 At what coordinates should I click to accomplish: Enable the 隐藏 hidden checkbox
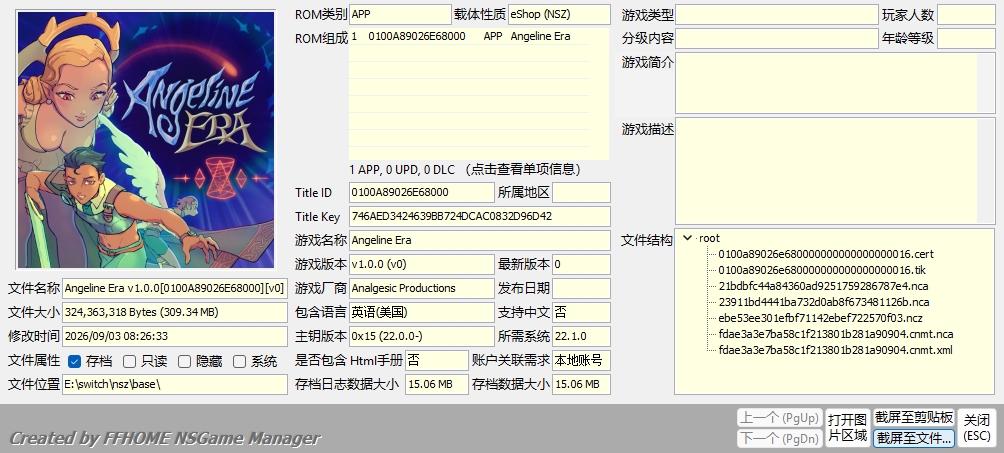[184, 361]
